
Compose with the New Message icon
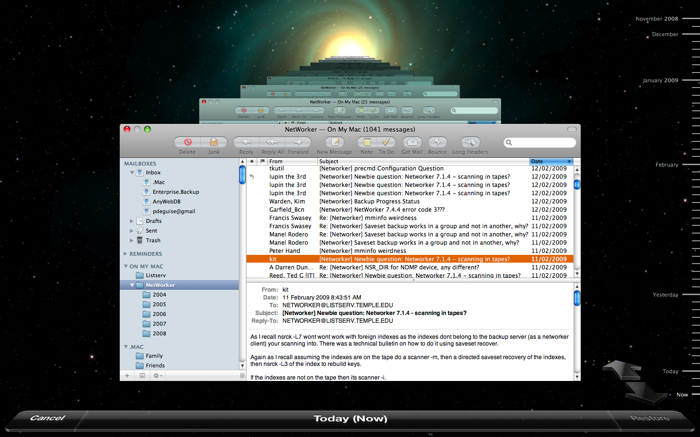pyautogui.click(x=334, y=142)
